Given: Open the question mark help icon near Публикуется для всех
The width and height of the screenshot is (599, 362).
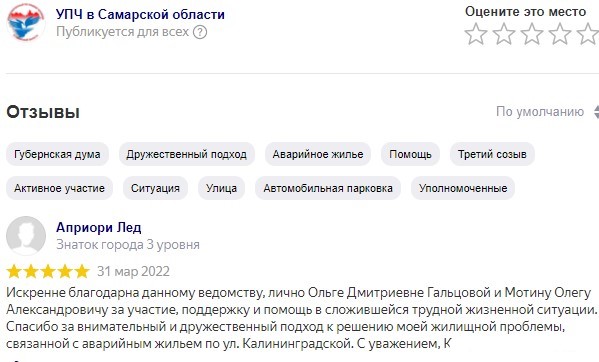Looking at the screenshot, I should [200, 32].
